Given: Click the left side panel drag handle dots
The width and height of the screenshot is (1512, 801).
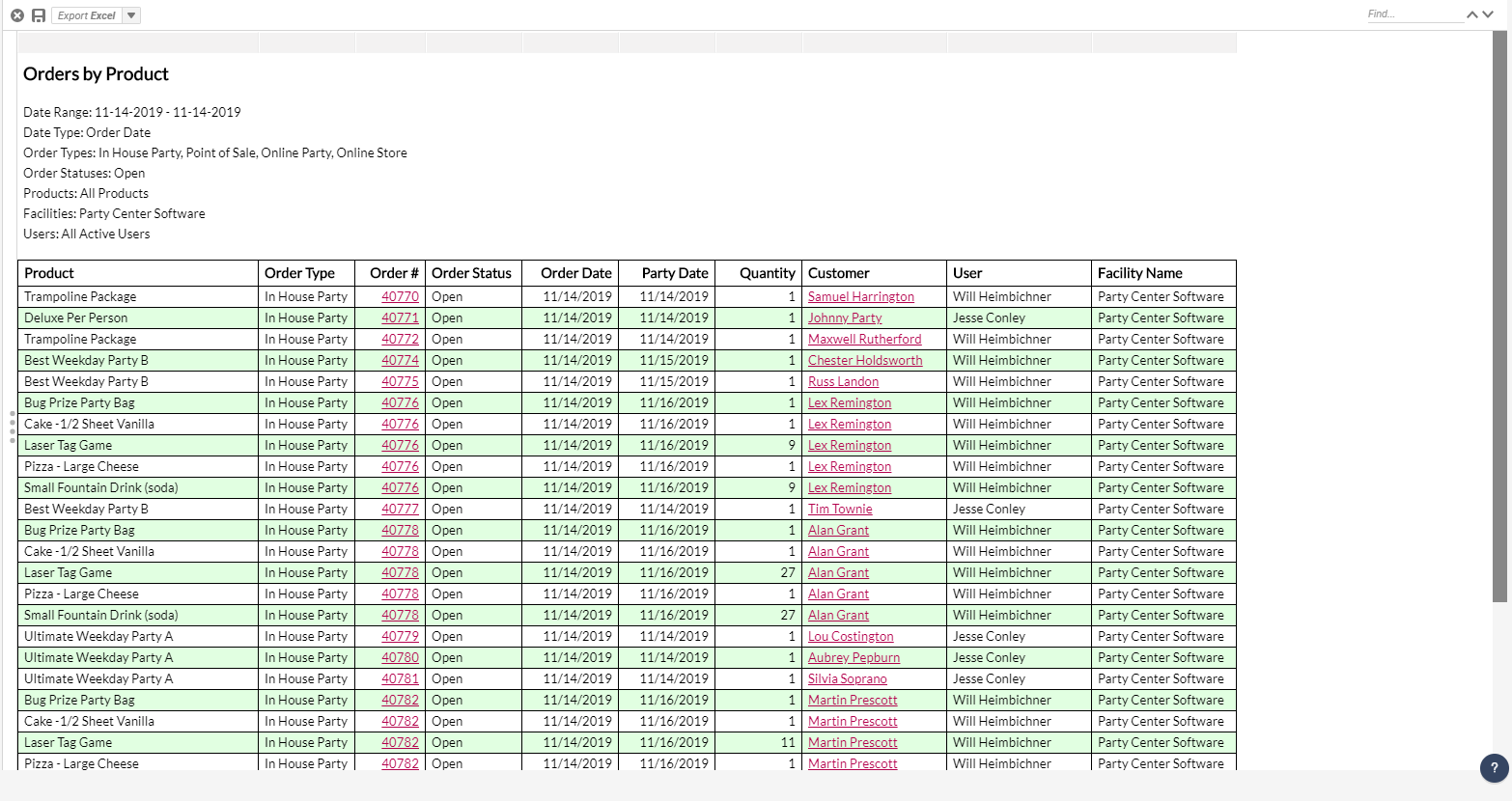Looking at the screenshot, I should click(x=13, y=428).
